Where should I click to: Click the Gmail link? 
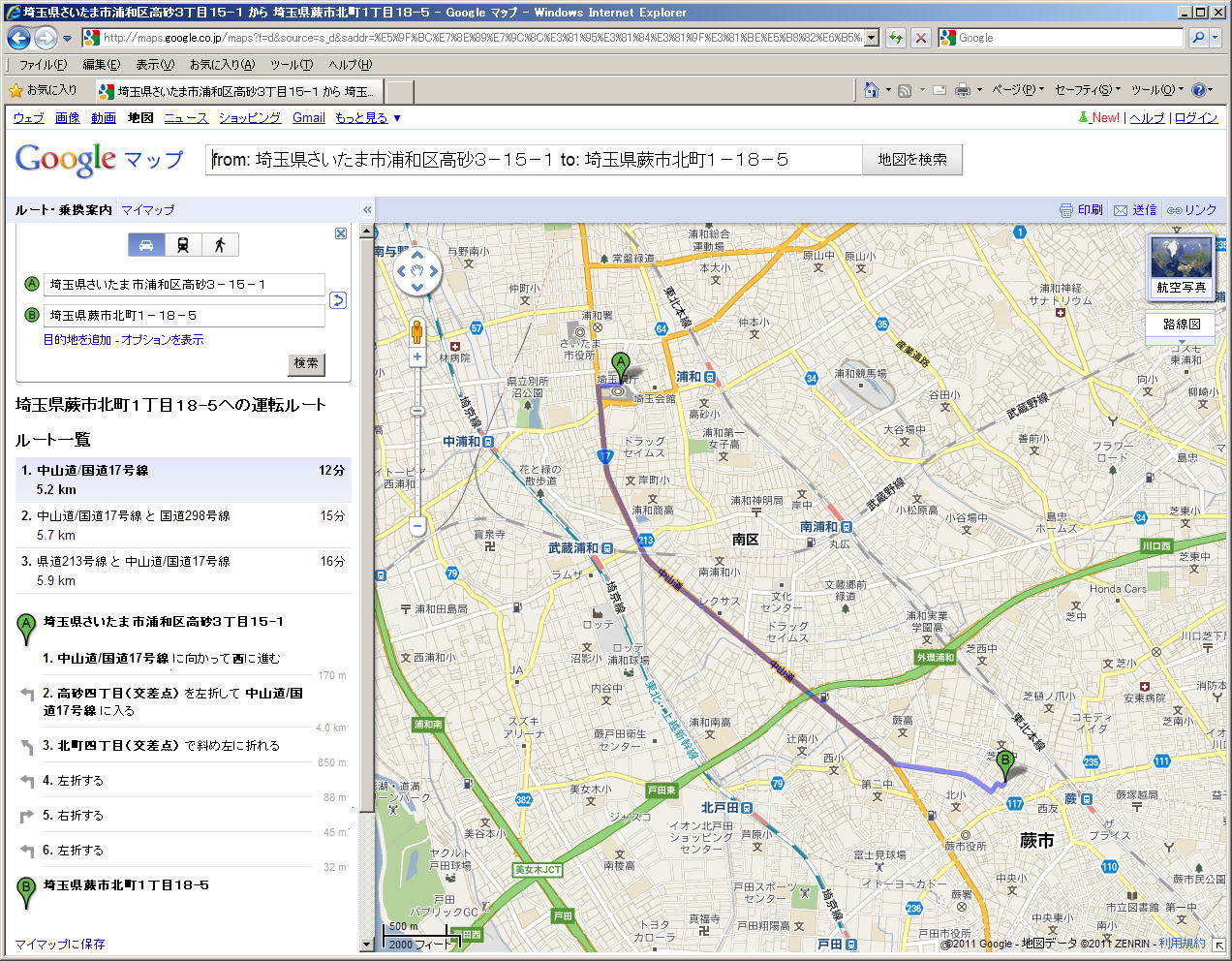coord(309,118)
